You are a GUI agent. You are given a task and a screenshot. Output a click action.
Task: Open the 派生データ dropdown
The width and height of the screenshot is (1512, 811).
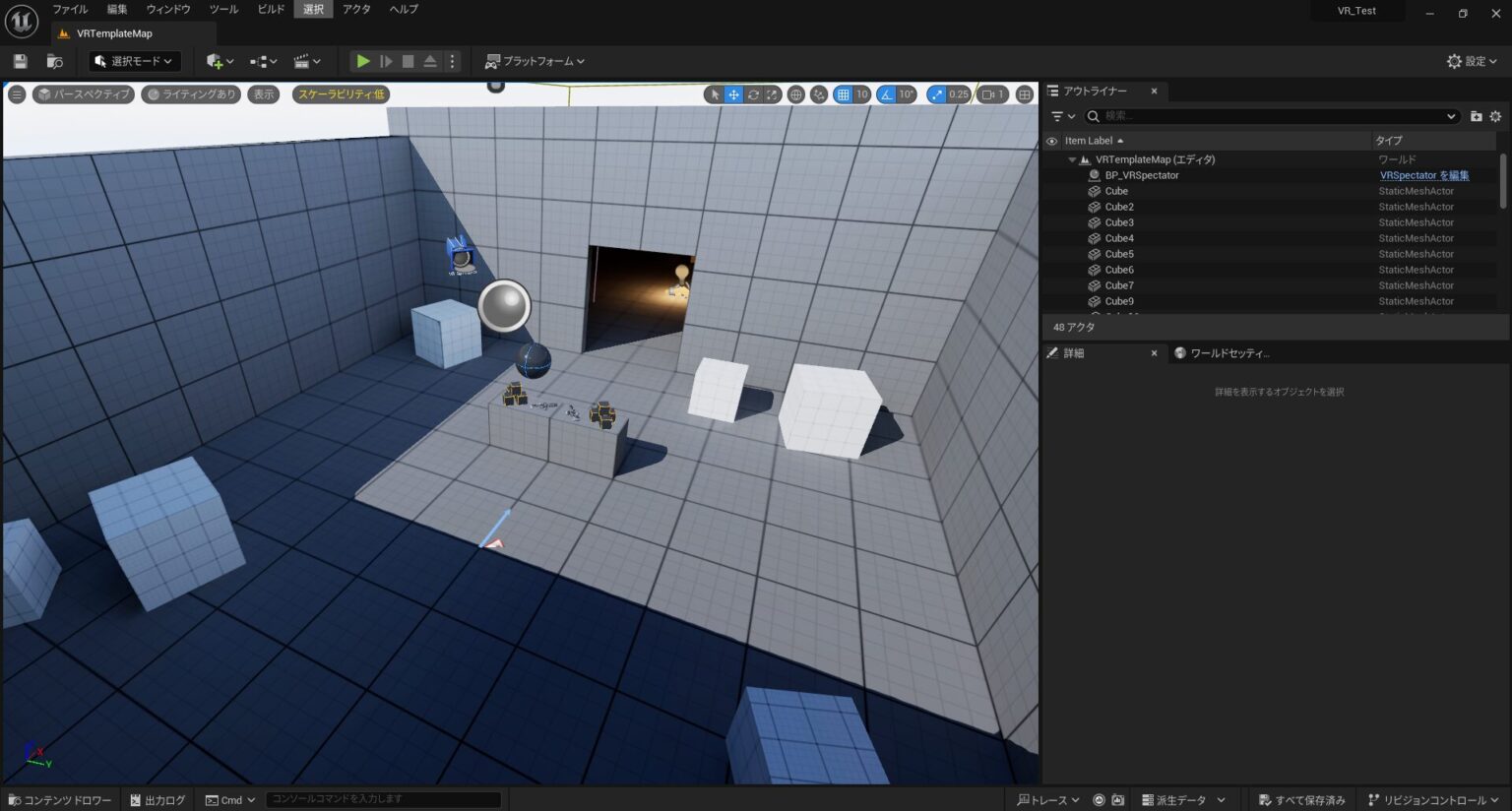tap(1181, 799)
